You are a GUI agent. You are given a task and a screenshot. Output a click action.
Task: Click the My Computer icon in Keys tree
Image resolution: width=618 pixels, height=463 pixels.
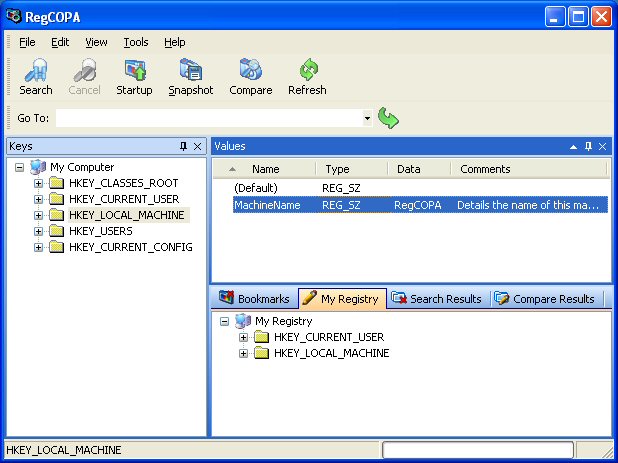click(38, 167)
